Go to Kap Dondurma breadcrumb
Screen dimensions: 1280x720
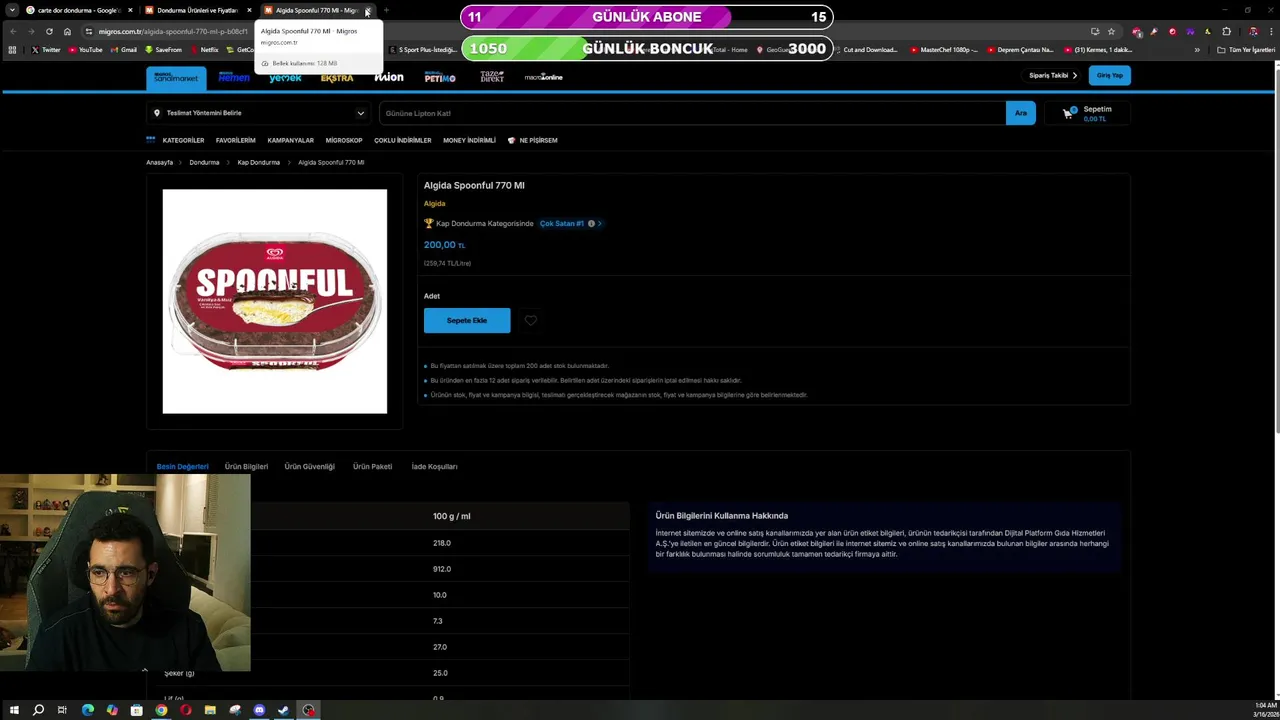pos(258,162)
